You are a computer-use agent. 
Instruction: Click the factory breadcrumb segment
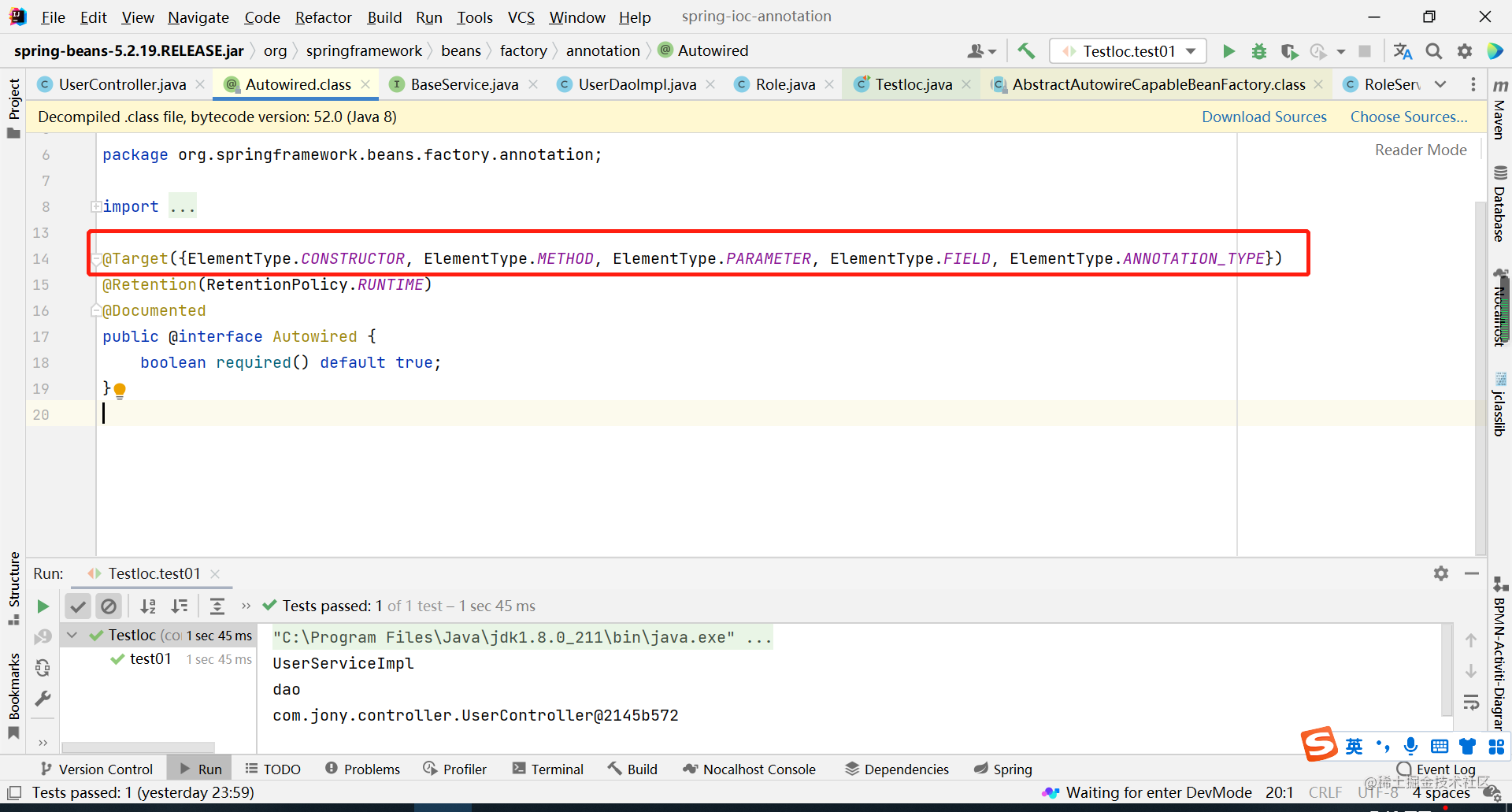[523, 50]
